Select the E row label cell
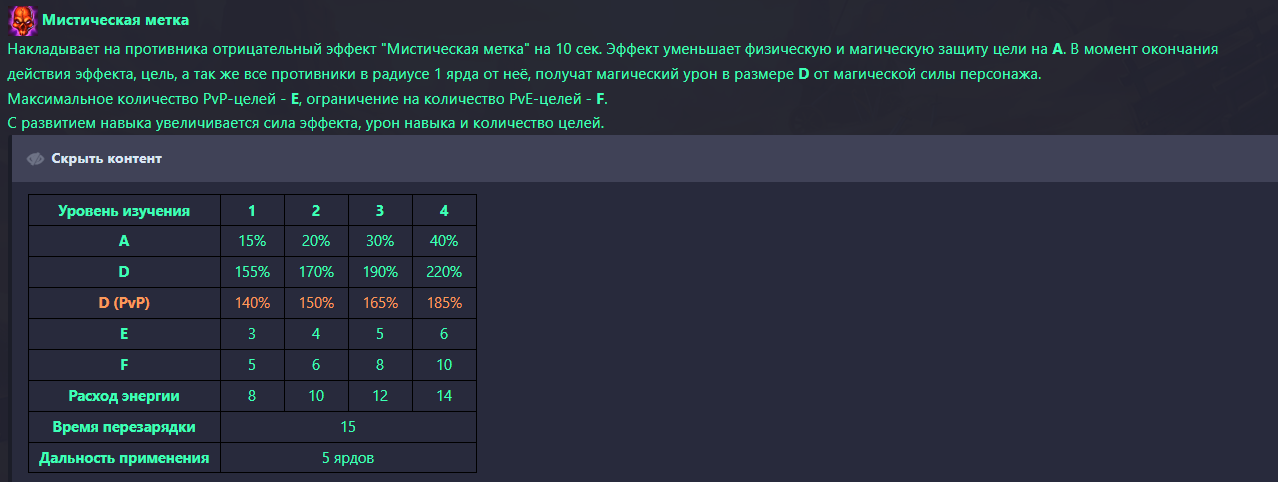1278x482 pixels. point(124,334)
